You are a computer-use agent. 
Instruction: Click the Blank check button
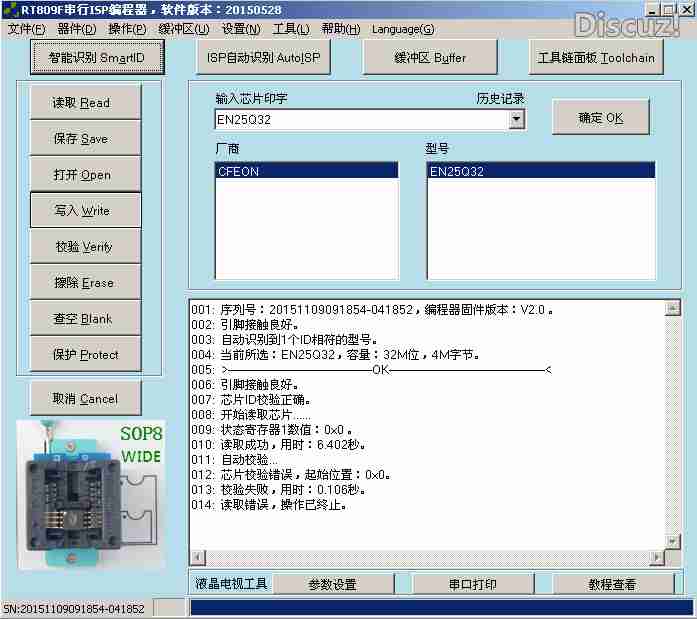(x=84, y=319)
